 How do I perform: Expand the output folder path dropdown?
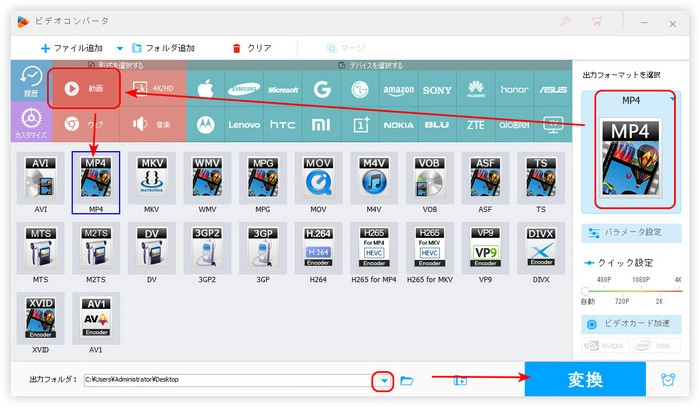381,381
